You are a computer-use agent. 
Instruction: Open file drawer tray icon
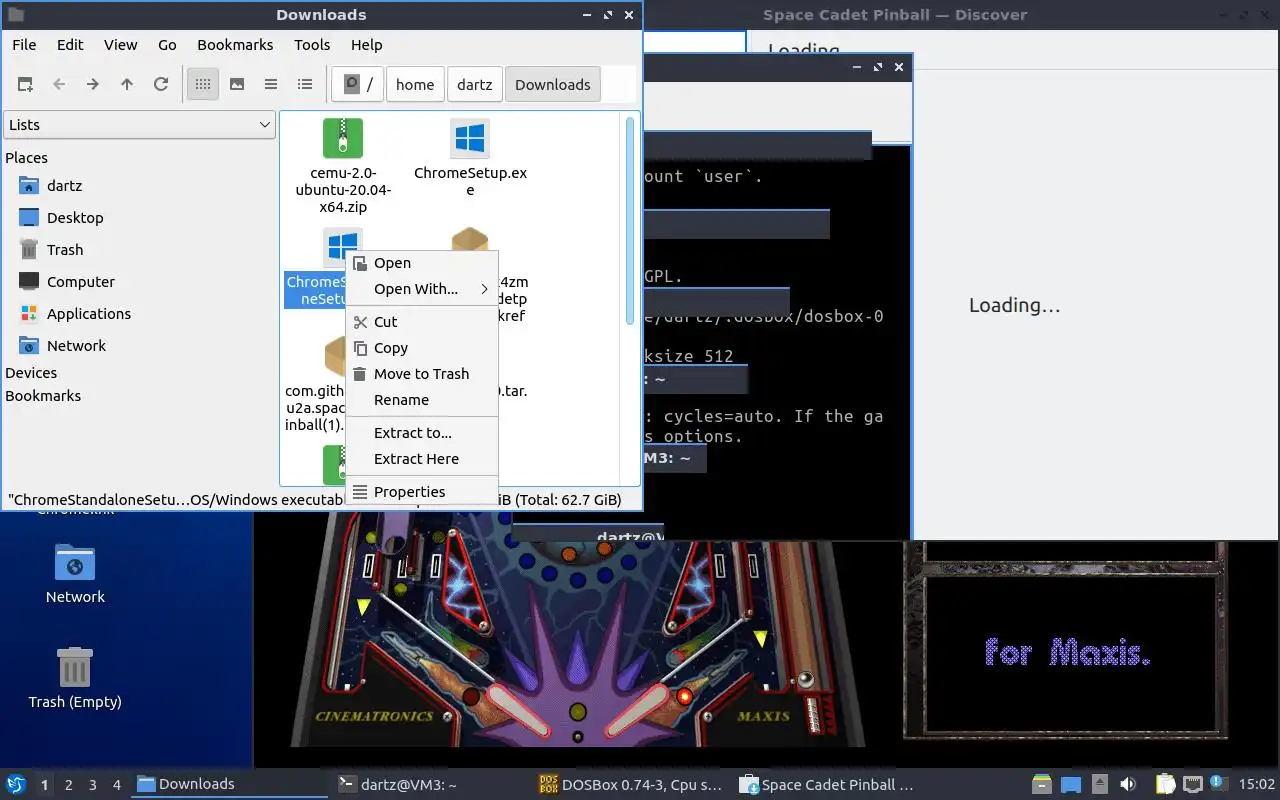pos(1042,785)
